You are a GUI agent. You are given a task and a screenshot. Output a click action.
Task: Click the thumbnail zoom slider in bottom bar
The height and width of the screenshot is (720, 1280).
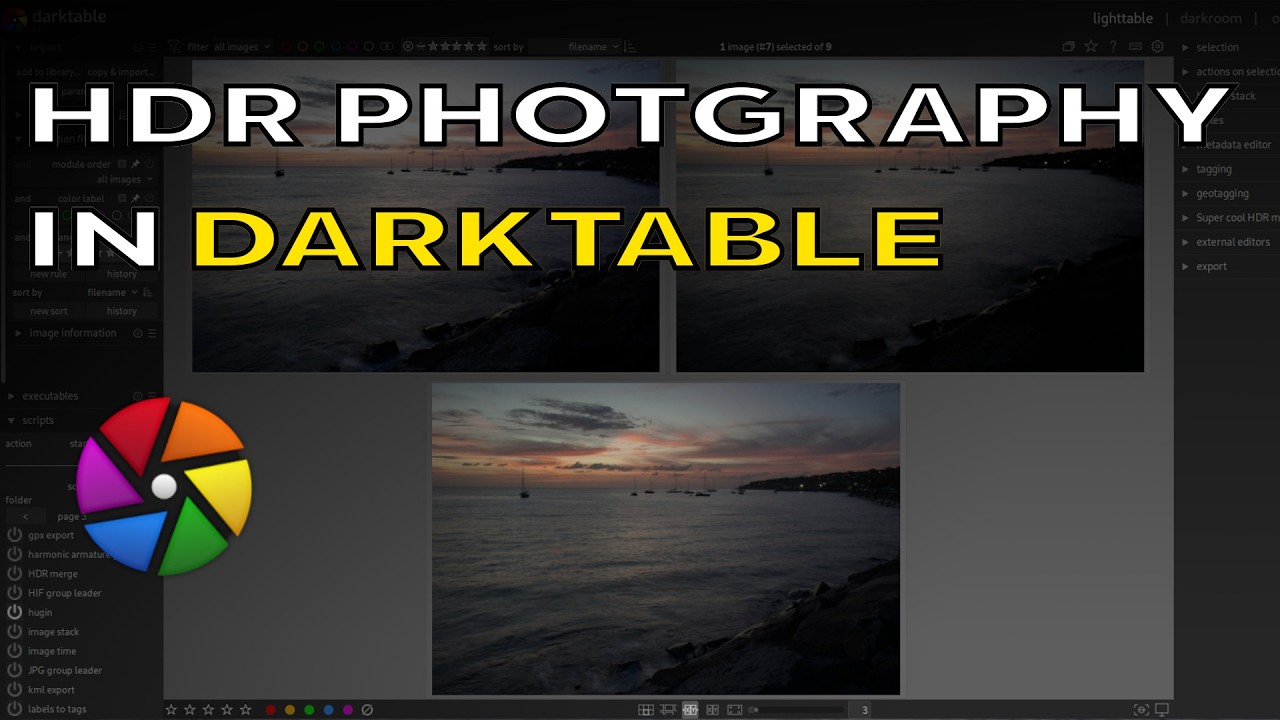point(797,710)
